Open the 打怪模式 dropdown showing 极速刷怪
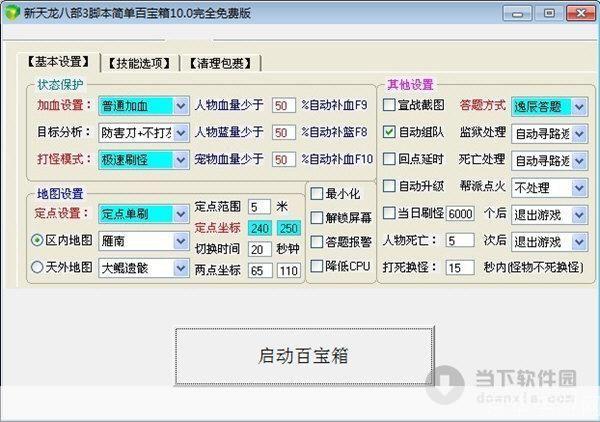The image size is (600, 422). 143,160
